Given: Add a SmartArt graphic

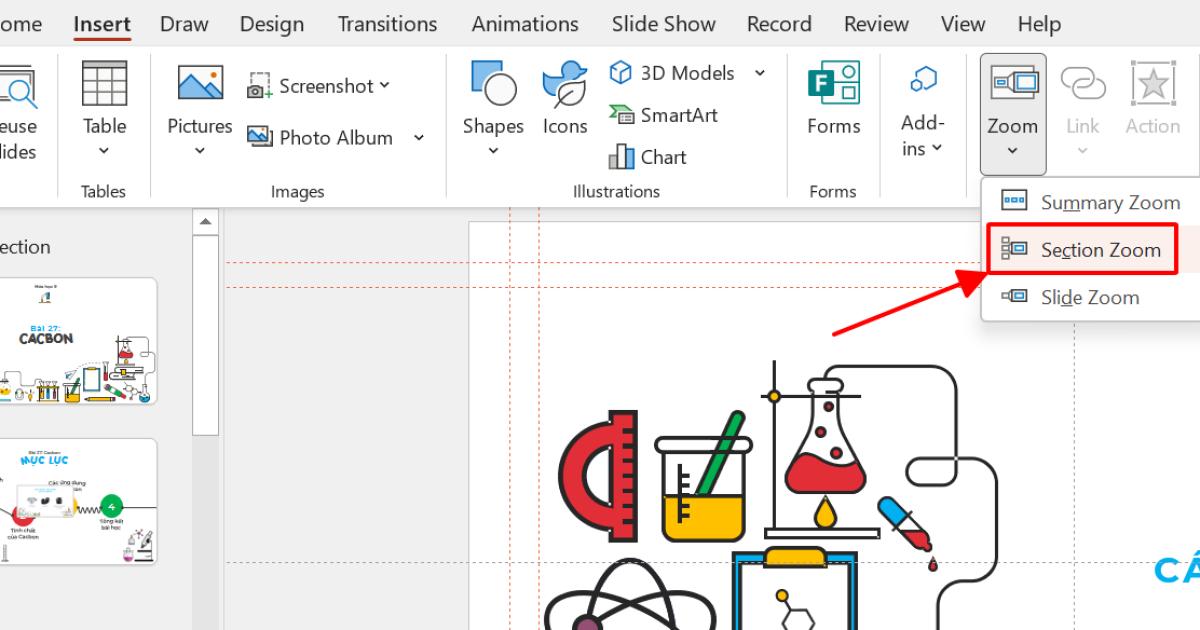Looking at the screenshot, I should point(664,115).
